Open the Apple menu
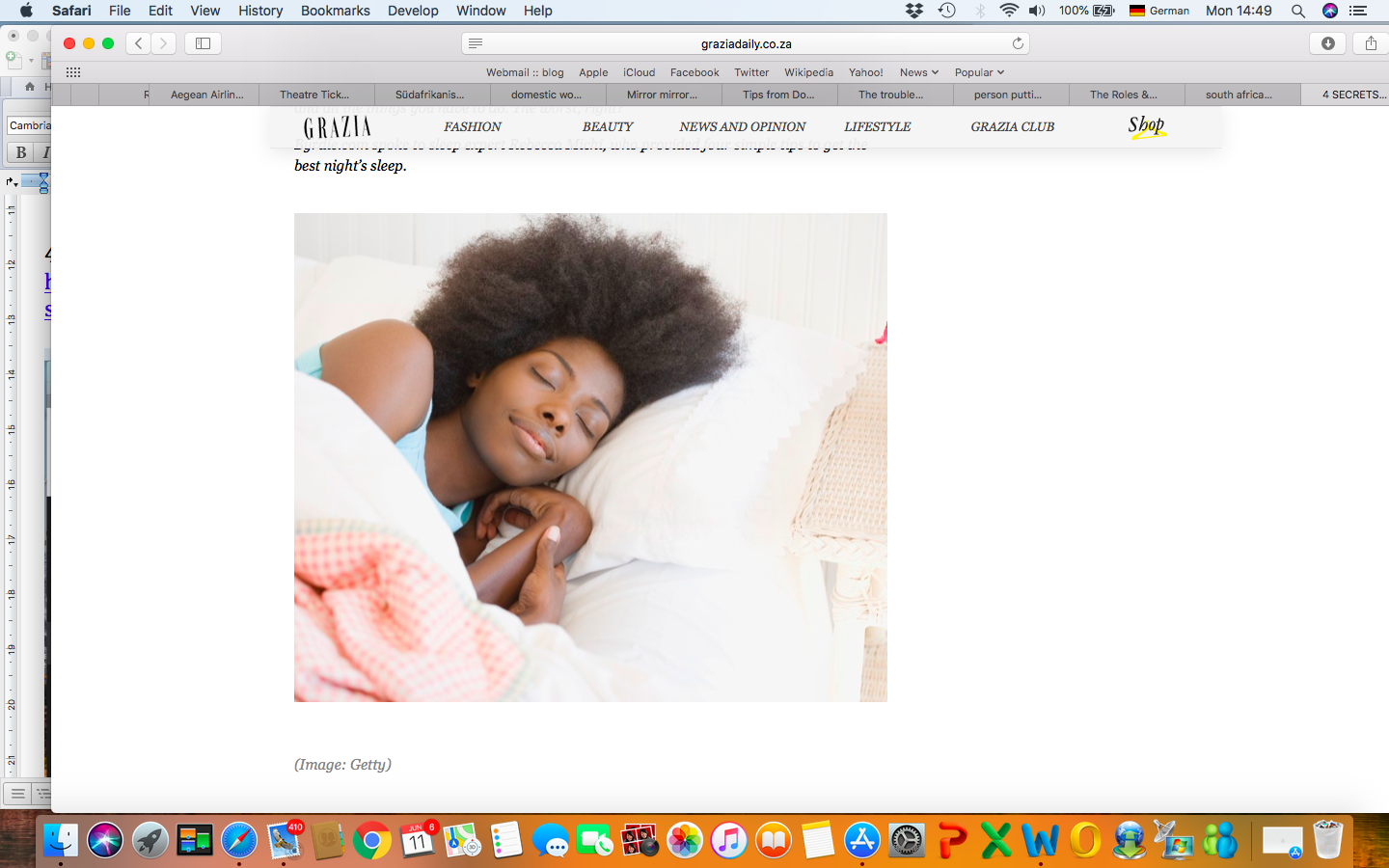 (x=26, y=11)
